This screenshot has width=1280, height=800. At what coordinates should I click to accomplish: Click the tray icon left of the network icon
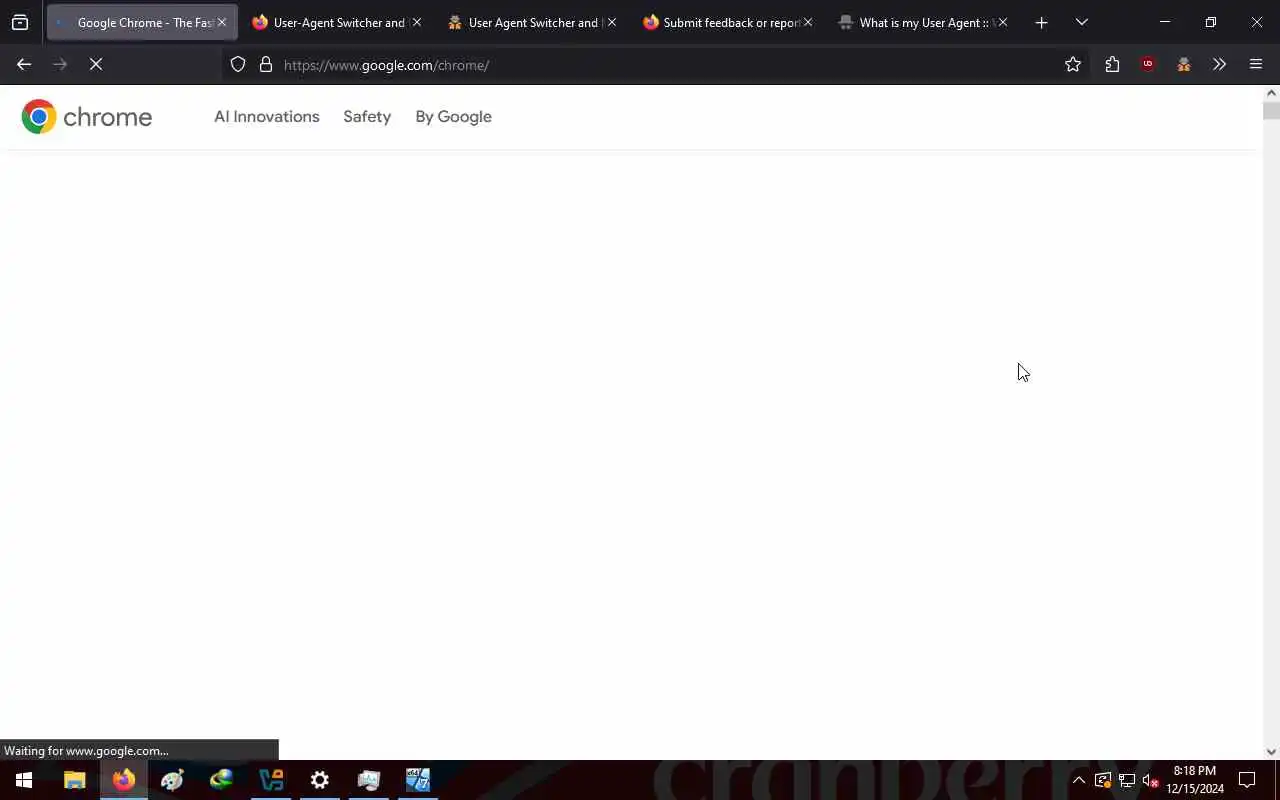pyautogui.click(x=1103, y=780)
